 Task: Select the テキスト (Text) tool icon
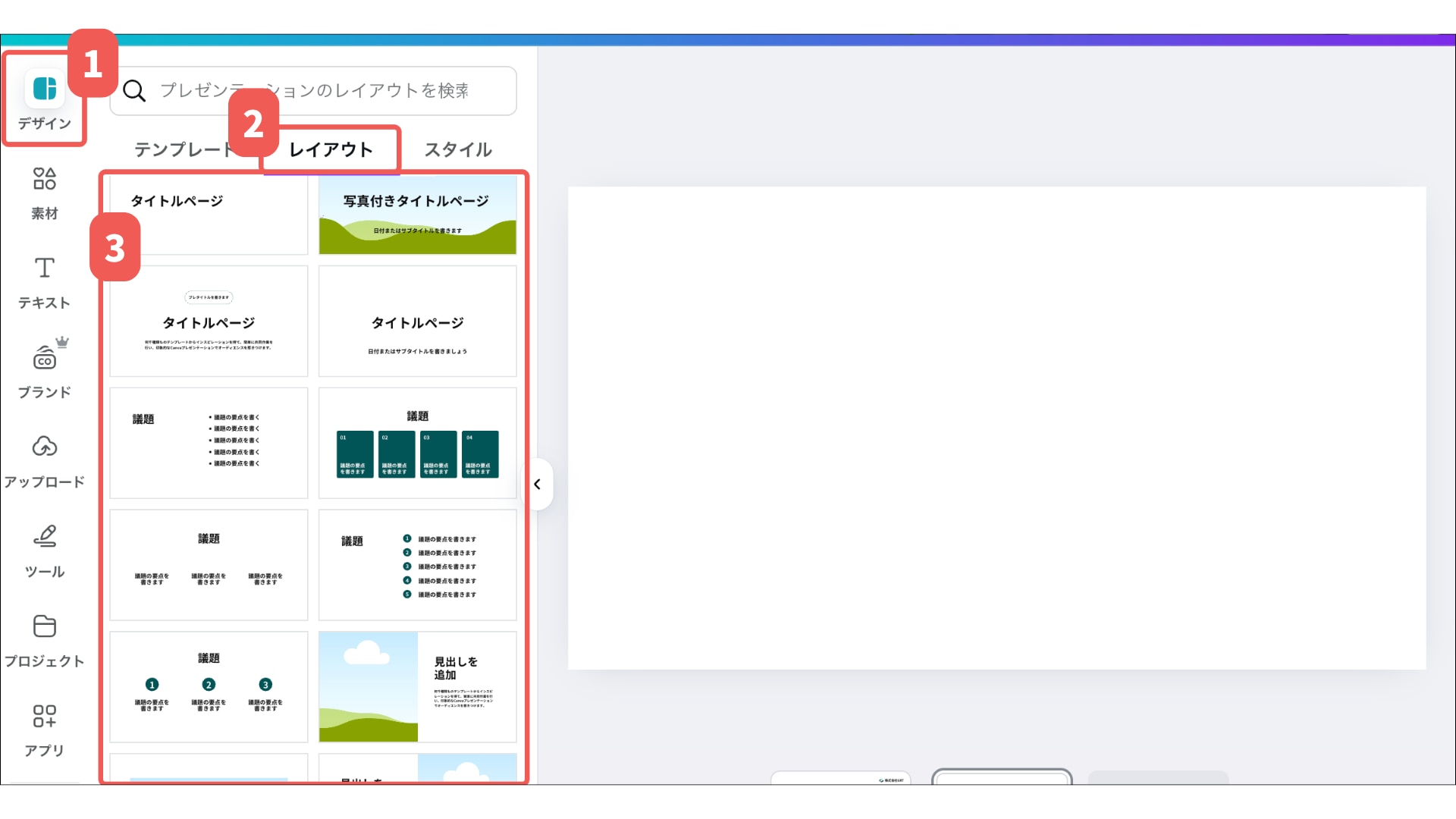click(x=45, y=268)
